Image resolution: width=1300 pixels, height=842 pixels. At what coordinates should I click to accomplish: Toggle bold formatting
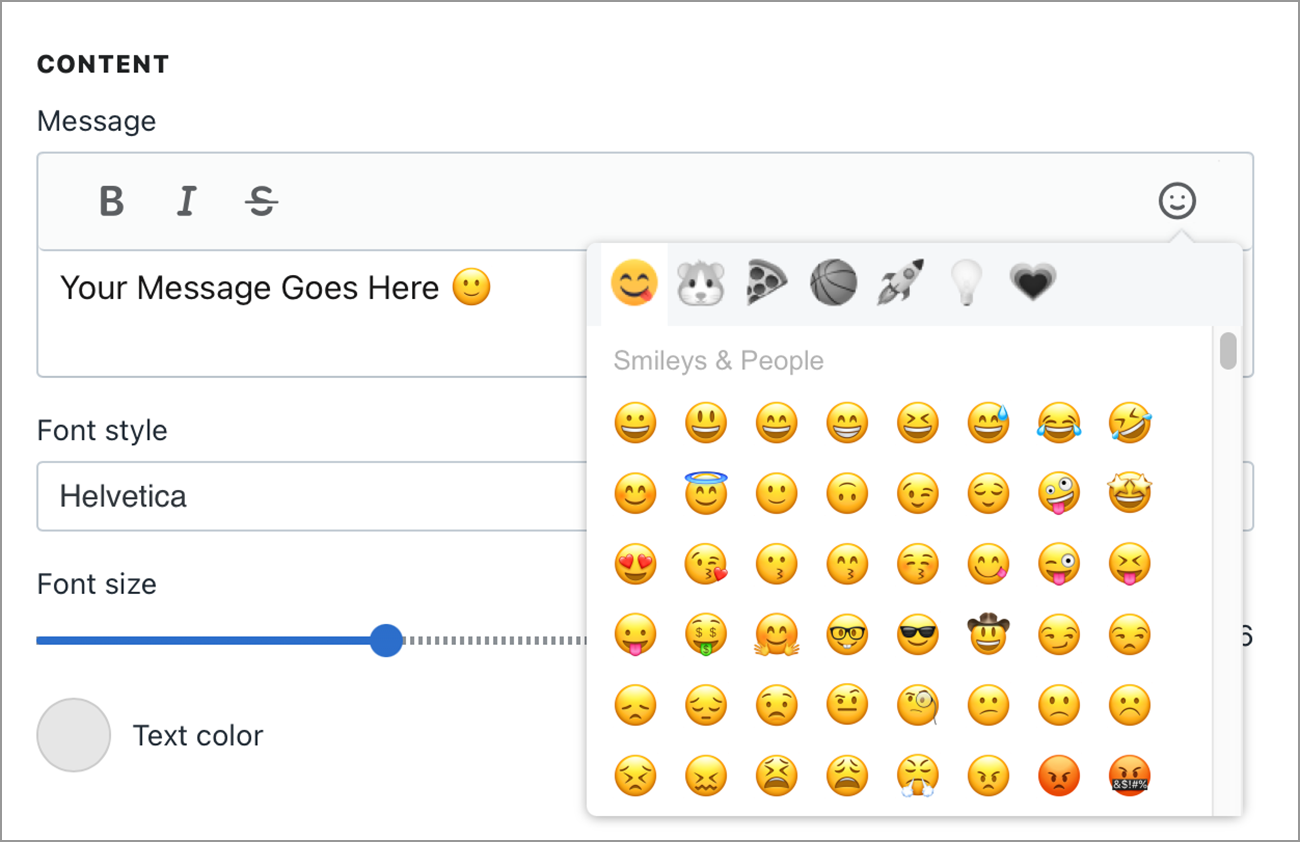point(110,200)
